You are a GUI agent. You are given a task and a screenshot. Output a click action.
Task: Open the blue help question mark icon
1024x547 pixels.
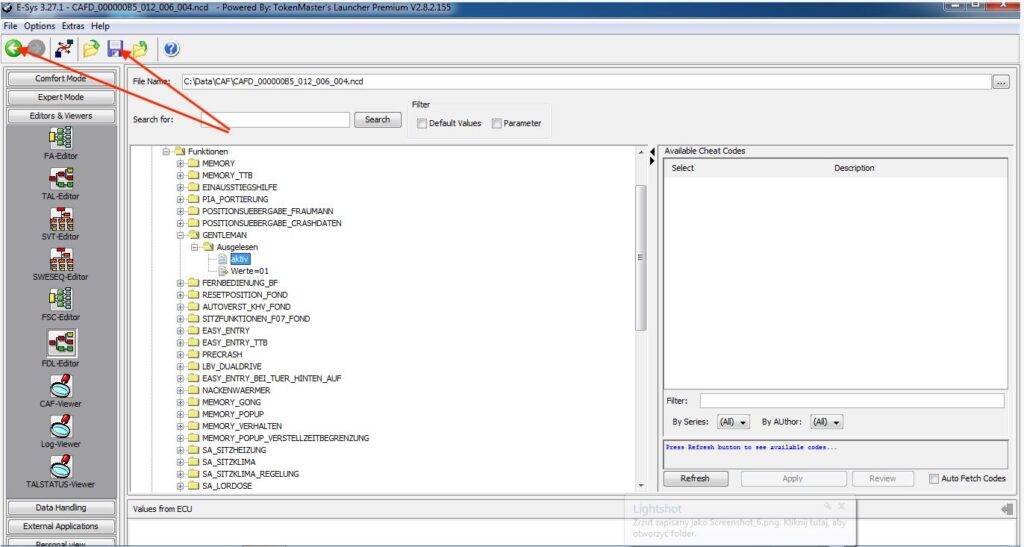[x=171, y=49]
